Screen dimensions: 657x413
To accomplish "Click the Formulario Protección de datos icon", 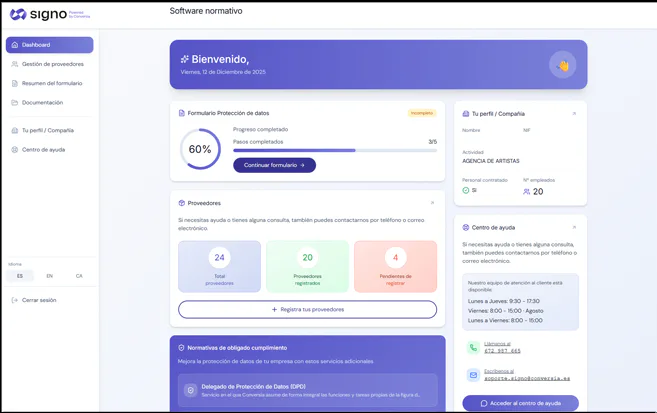I will coord(181,113).
